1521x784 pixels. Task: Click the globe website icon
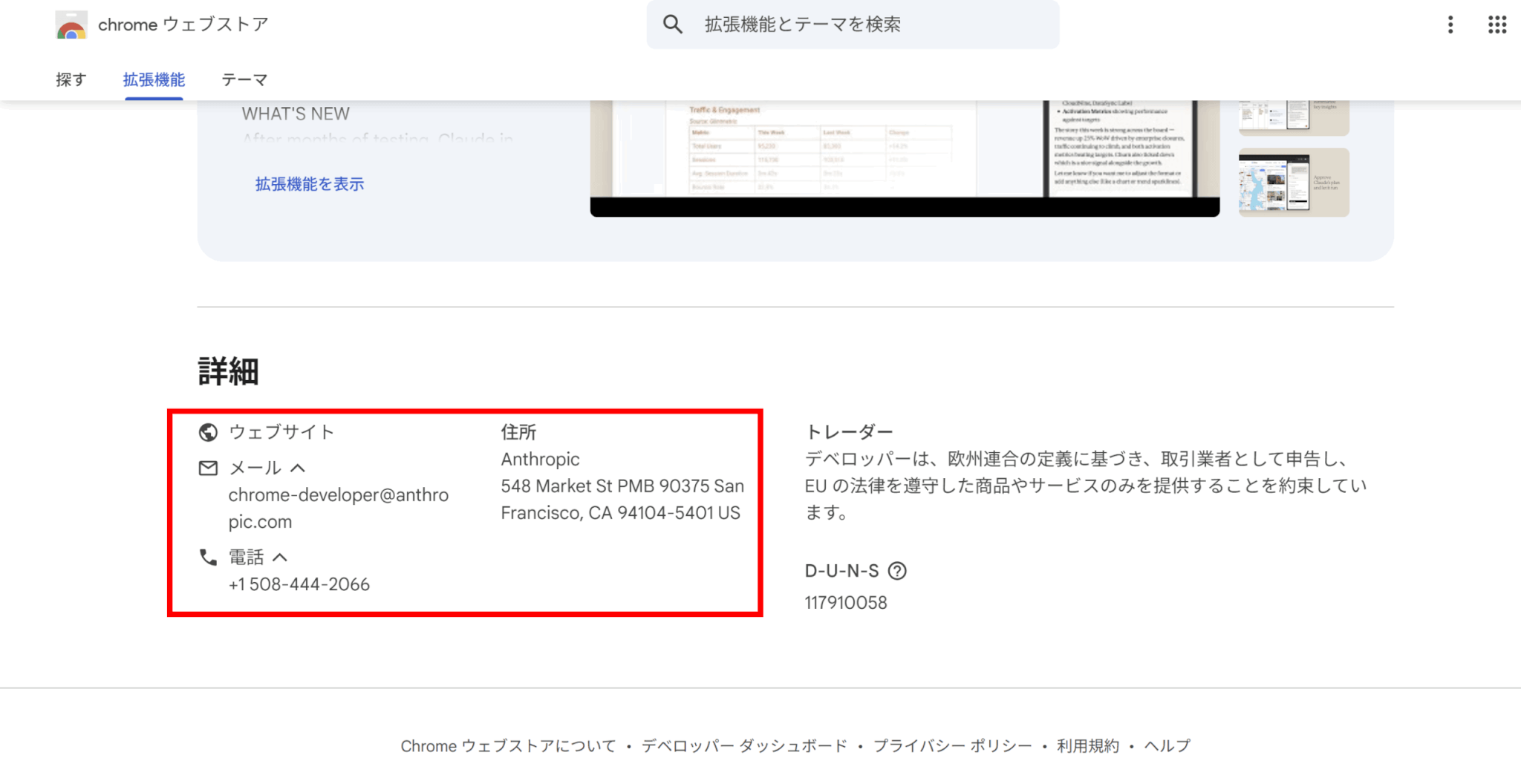(208, 432)
